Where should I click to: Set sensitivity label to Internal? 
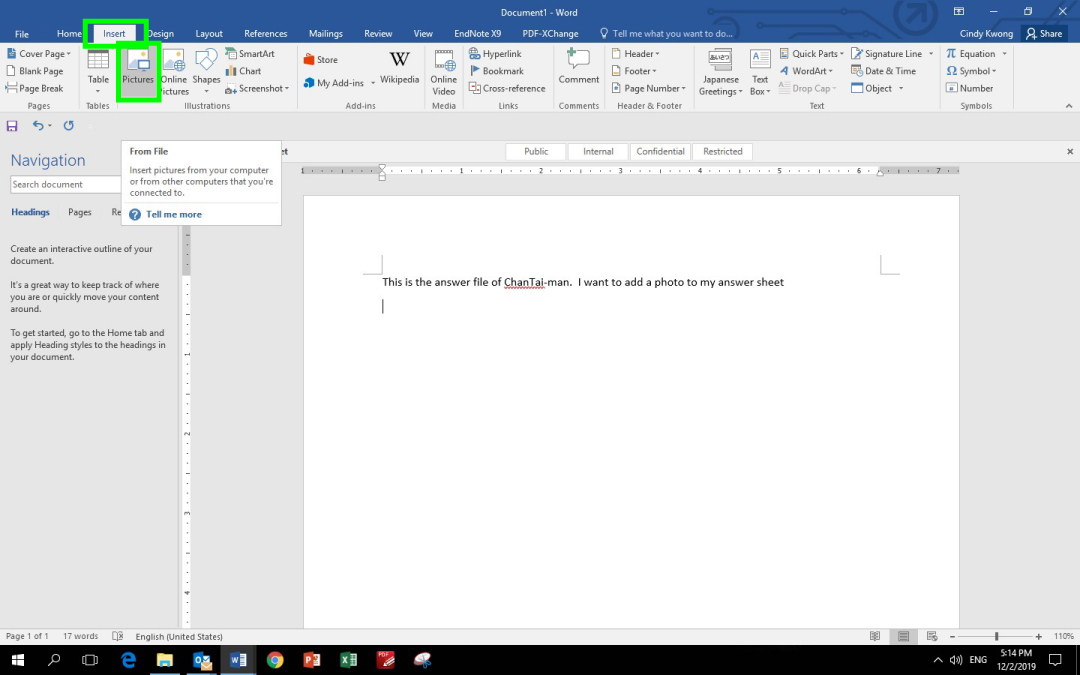click(x=598, y=152)
